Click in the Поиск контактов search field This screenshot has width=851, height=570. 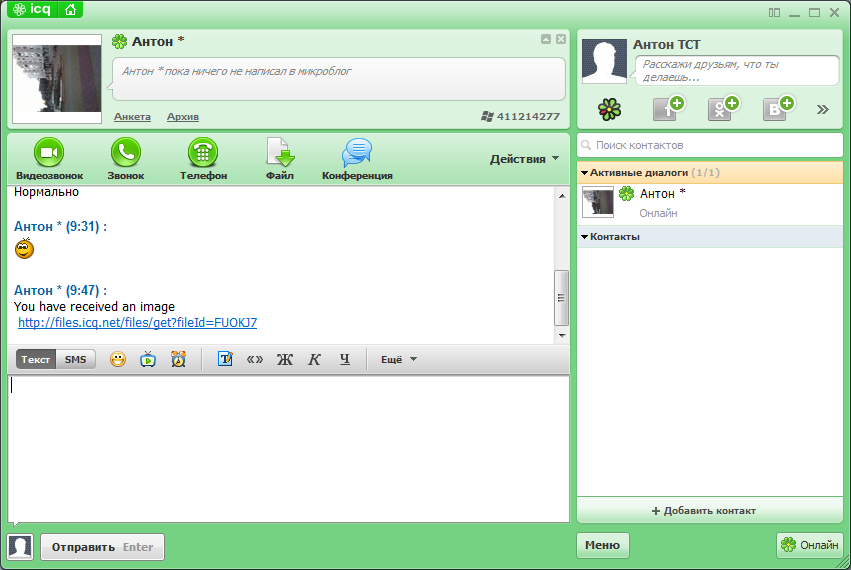coord(710,145)
